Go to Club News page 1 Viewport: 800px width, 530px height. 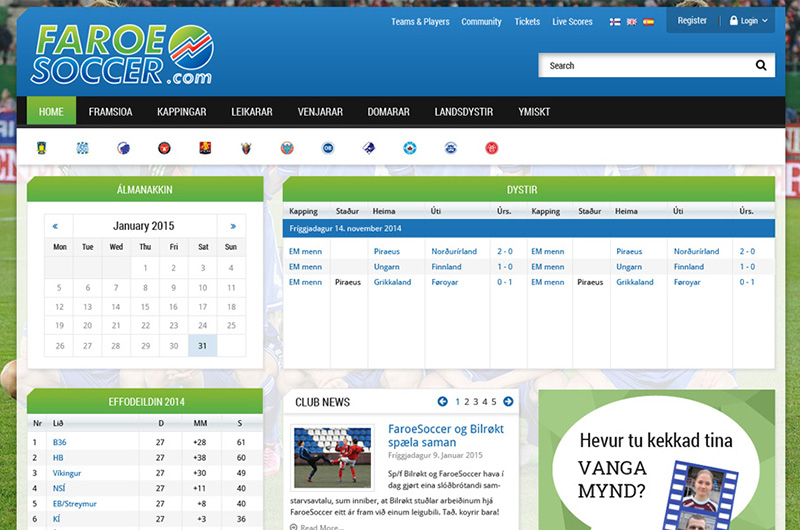[458, 402]
